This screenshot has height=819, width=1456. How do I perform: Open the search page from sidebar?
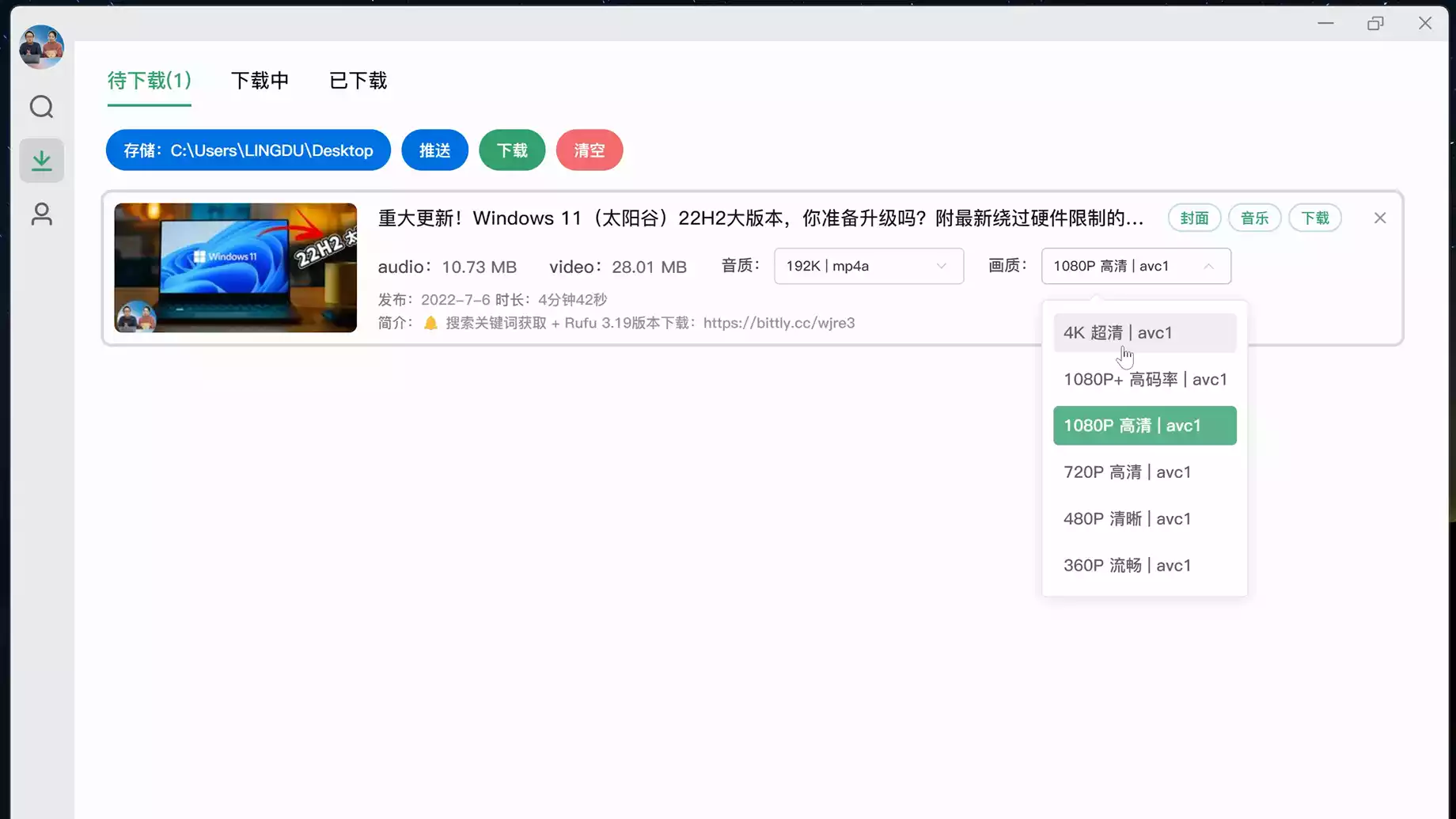[x=41, y=107]
